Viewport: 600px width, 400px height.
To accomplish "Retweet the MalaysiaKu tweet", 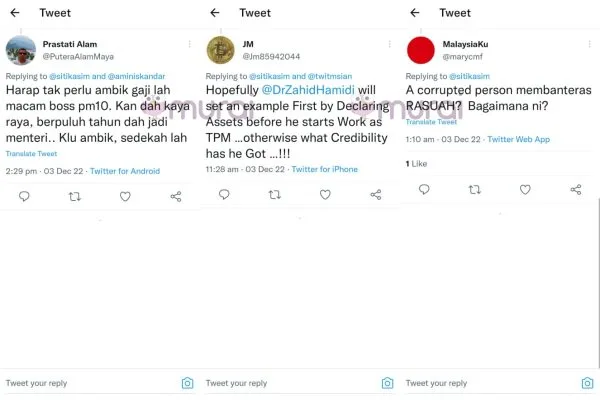I will click(474, 189).
